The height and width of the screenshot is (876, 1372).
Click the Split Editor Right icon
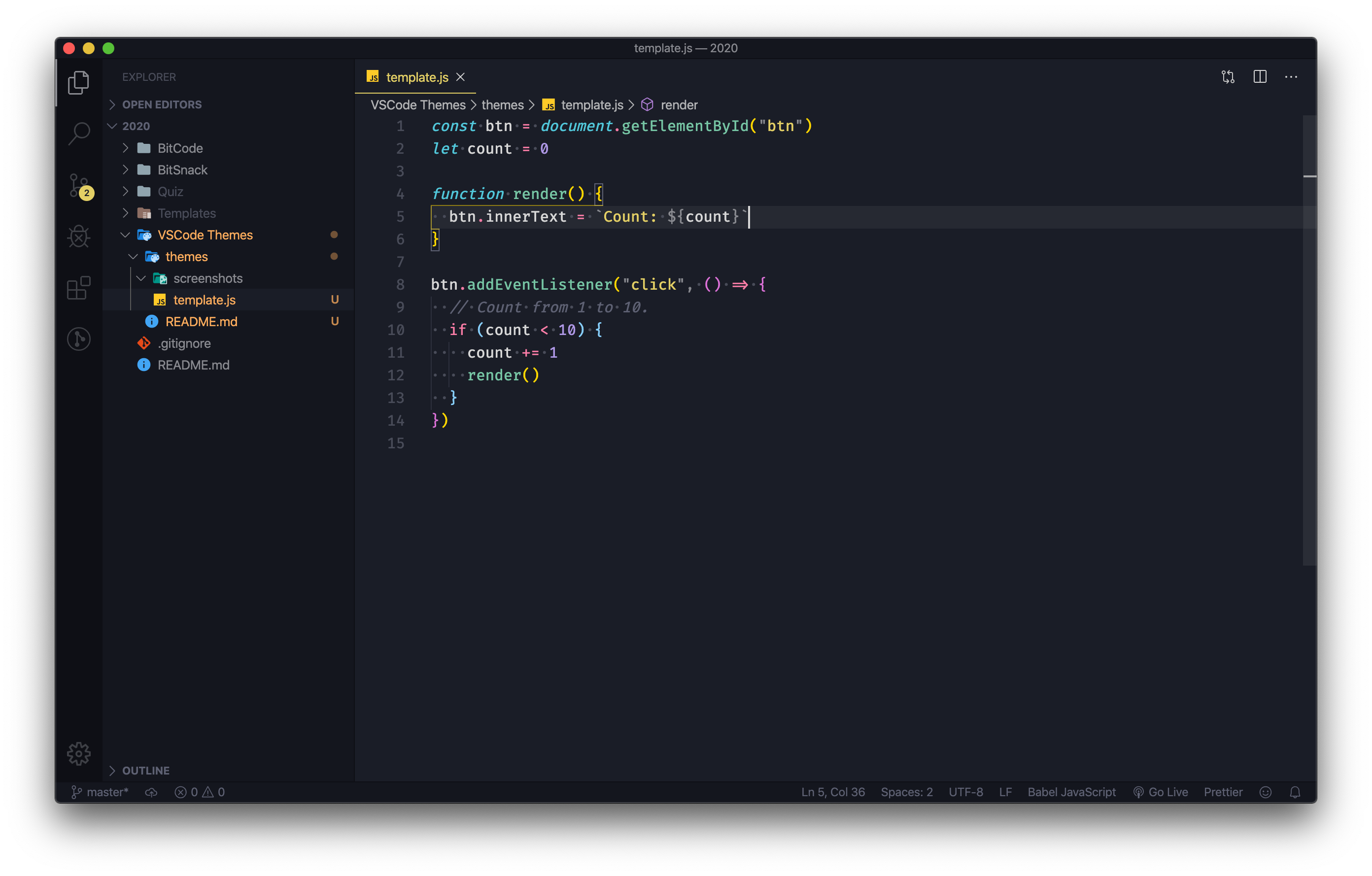(1260, 77)
